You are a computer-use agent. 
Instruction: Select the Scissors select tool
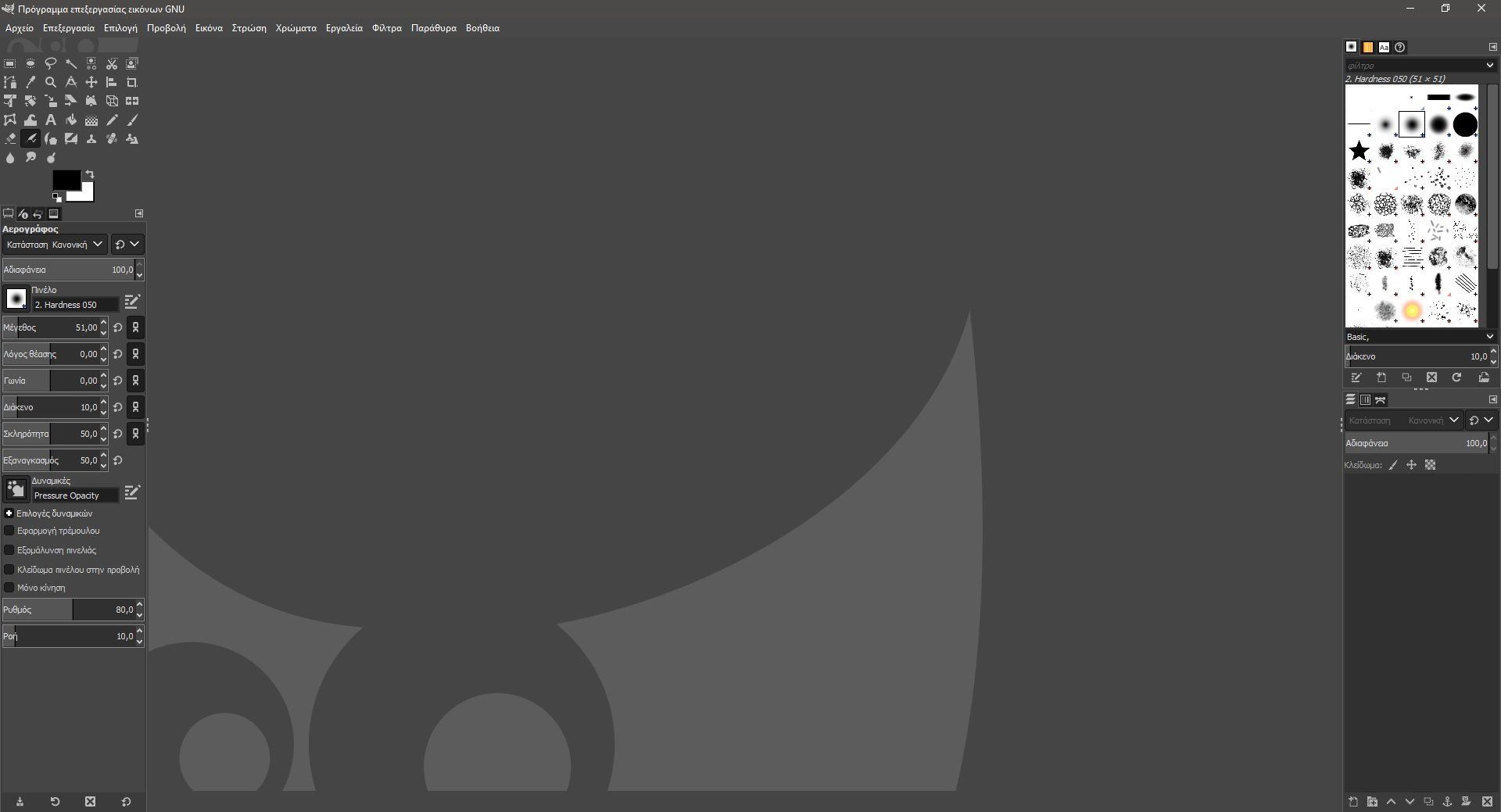[112, 63]
